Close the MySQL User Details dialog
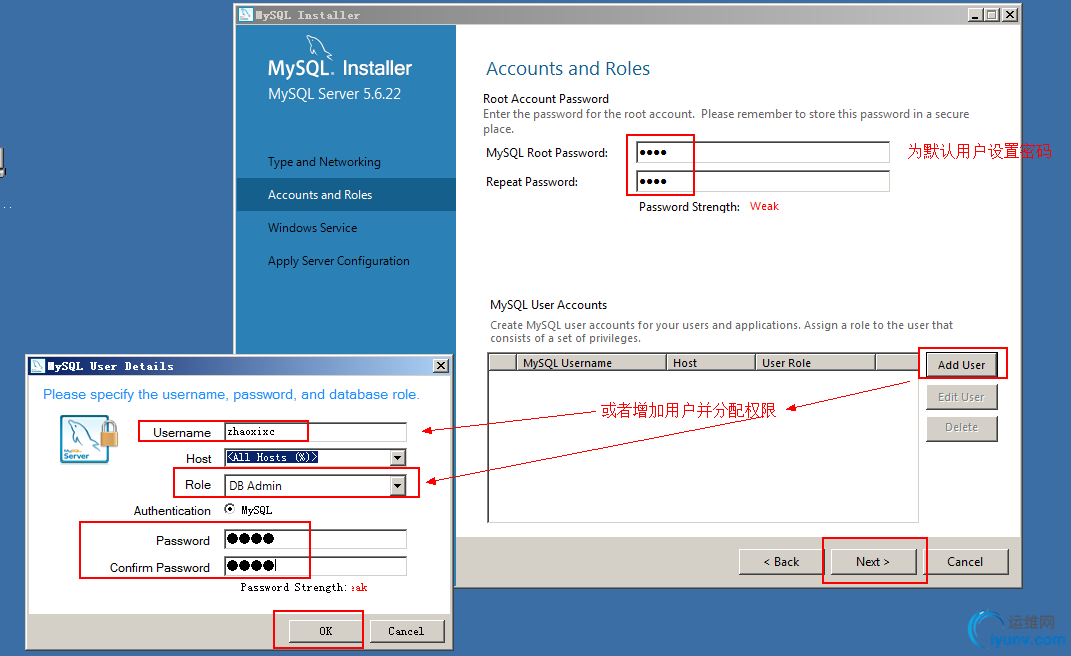1071x656 pixels. click(441, 366)
